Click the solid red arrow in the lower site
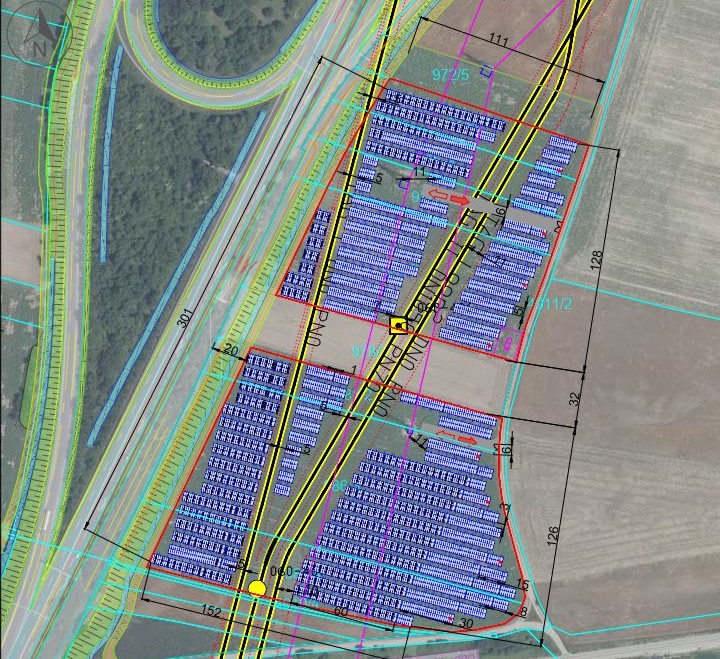 (467, 440)
